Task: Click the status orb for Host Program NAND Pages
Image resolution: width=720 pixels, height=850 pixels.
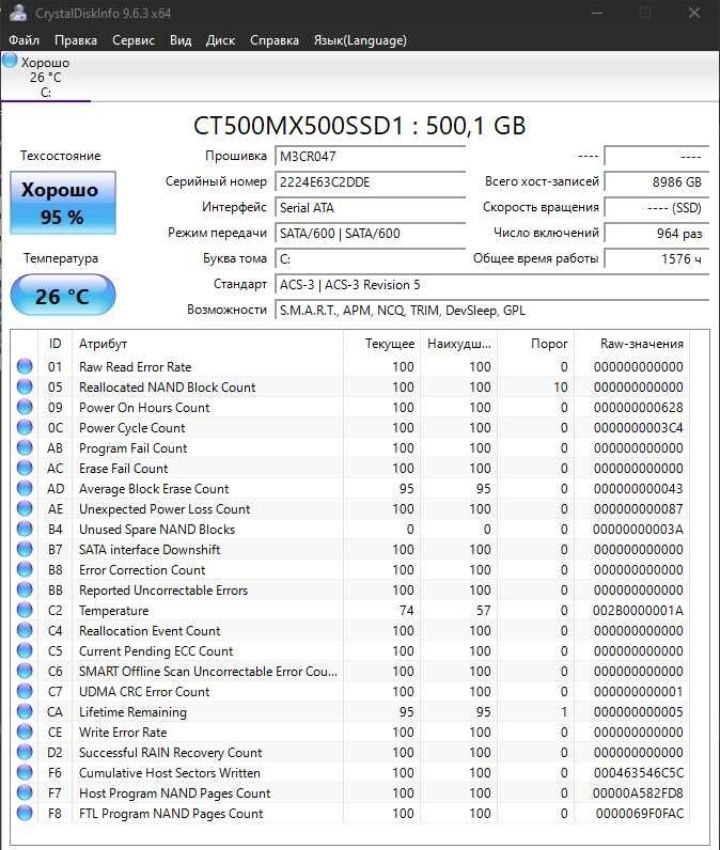Action: tap(24, 793)
